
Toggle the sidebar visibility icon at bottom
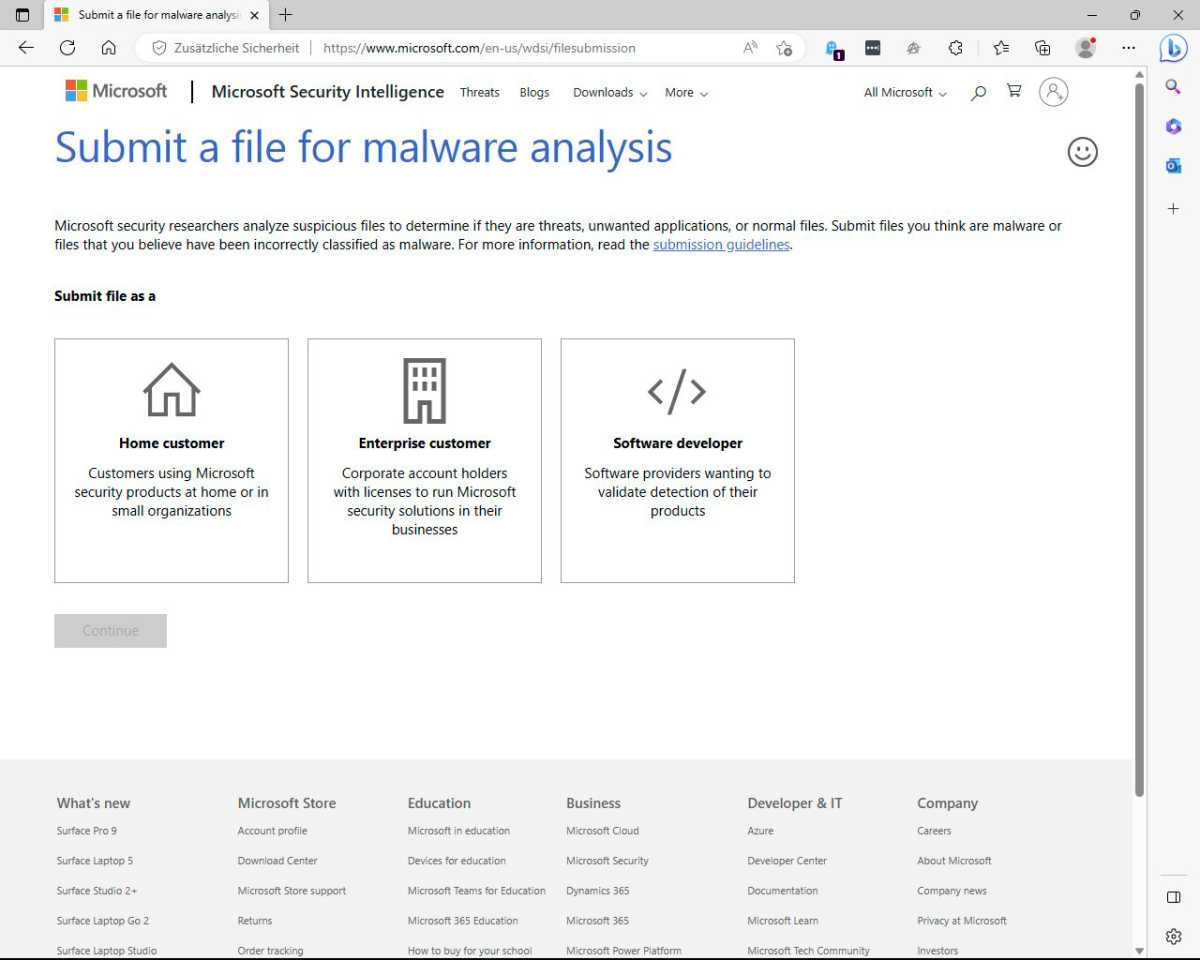pyautogui.click(x=1174, y=897)
